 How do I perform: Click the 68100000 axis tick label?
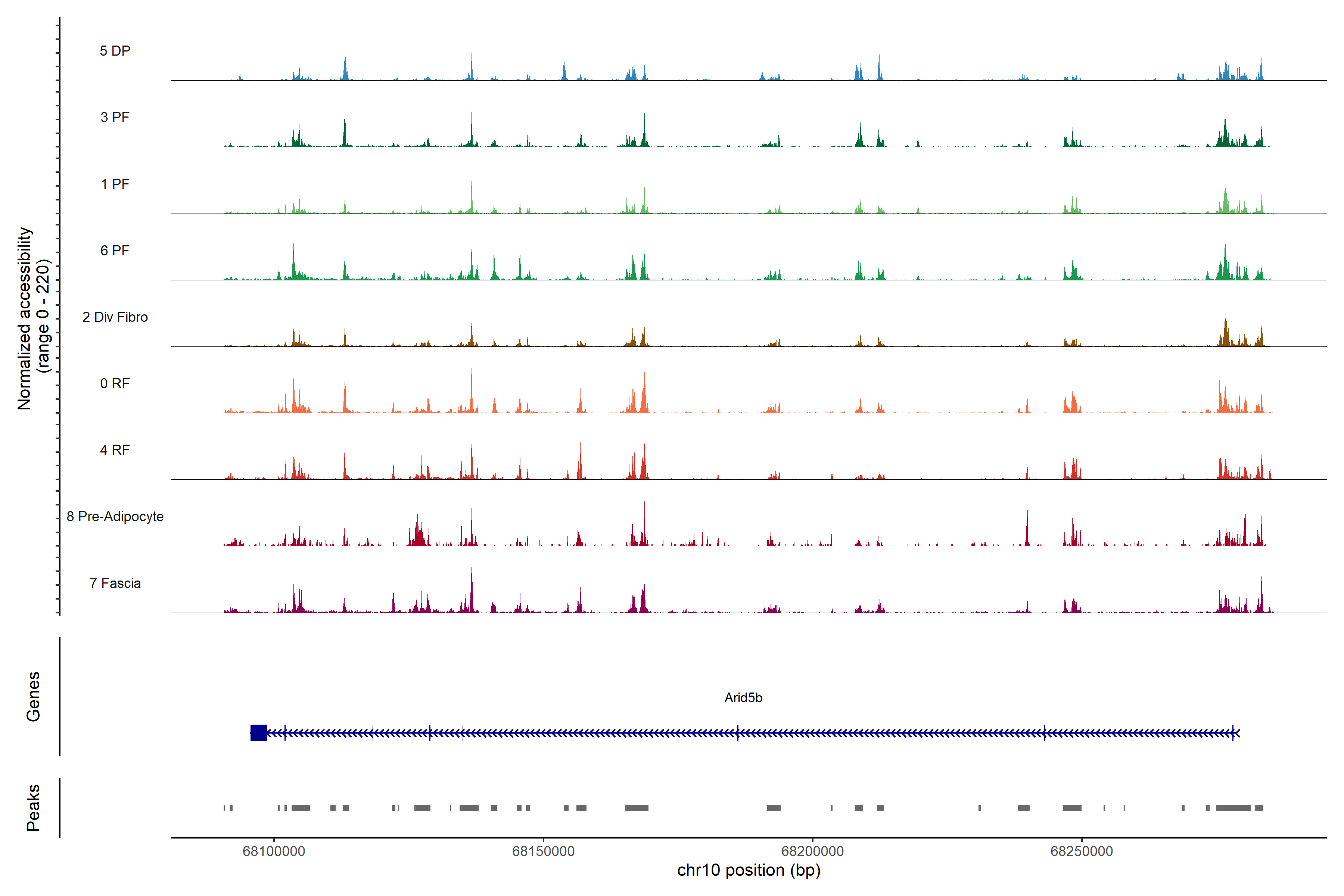click(274, 852)
